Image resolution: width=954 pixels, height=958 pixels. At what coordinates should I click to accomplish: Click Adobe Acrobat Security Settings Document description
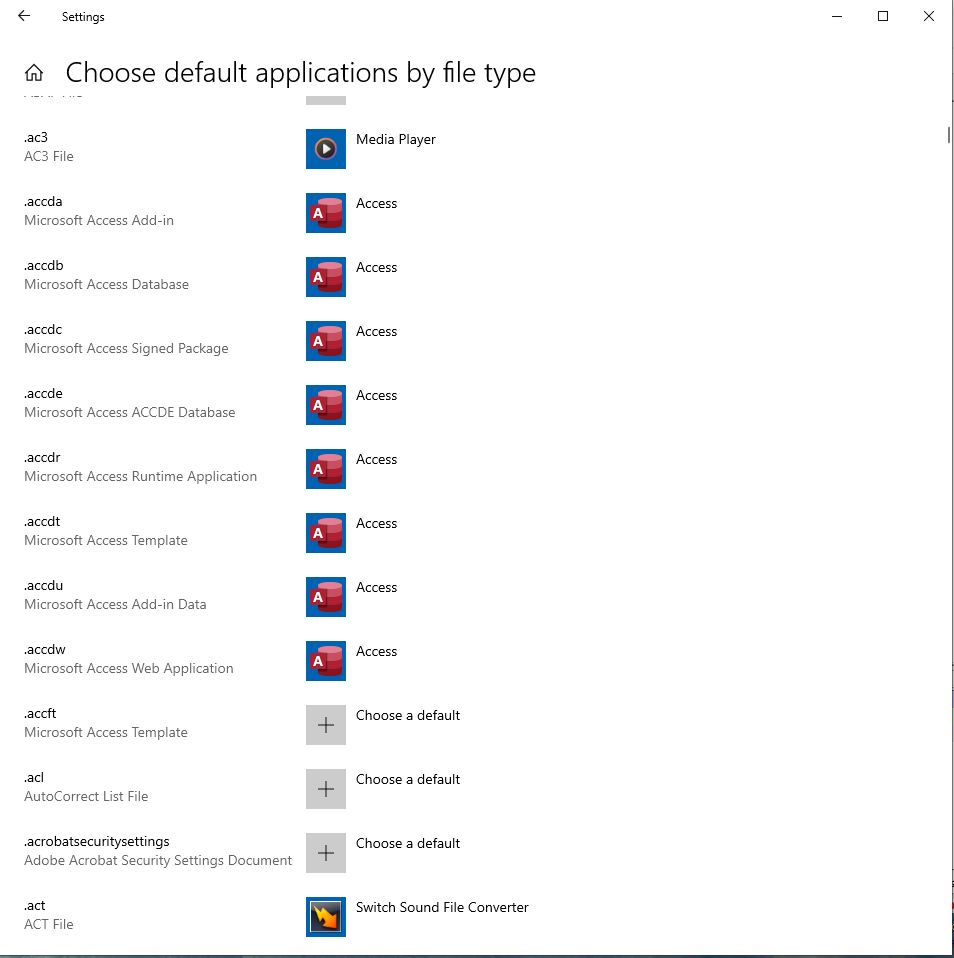(x=158, y=860)
